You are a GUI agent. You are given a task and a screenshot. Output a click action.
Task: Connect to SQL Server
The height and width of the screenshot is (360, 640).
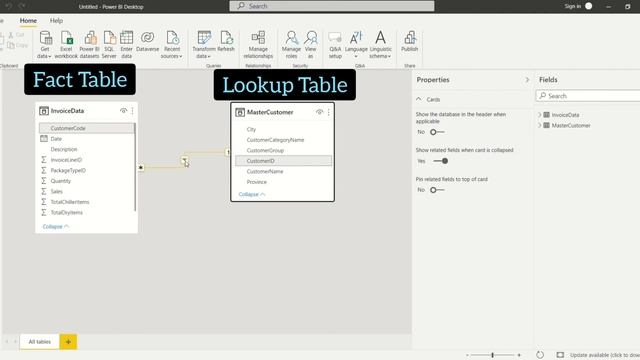point(109,44)
